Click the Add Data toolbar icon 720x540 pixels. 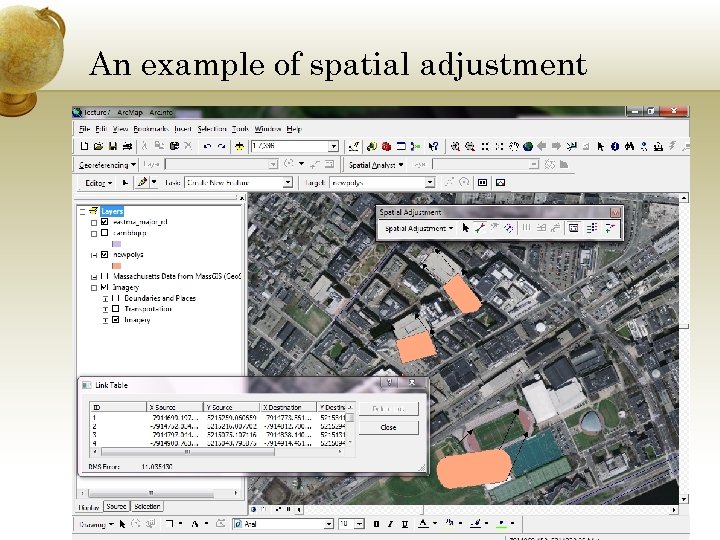(242, 147)
